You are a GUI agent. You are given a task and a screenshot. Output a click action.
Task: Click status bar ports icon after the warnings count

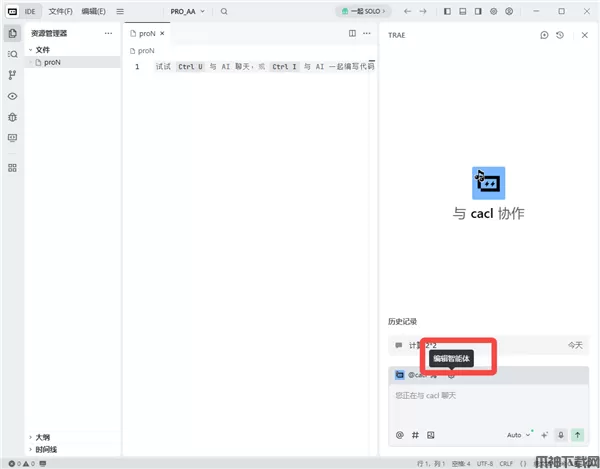43,464
